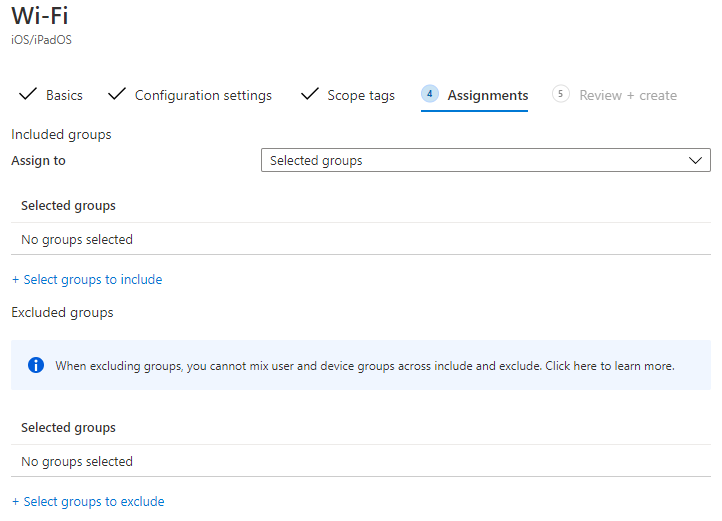Jump to Review + create tab
Image resolution: width=722 pixels, height=521 pixels.
point(628,95)
